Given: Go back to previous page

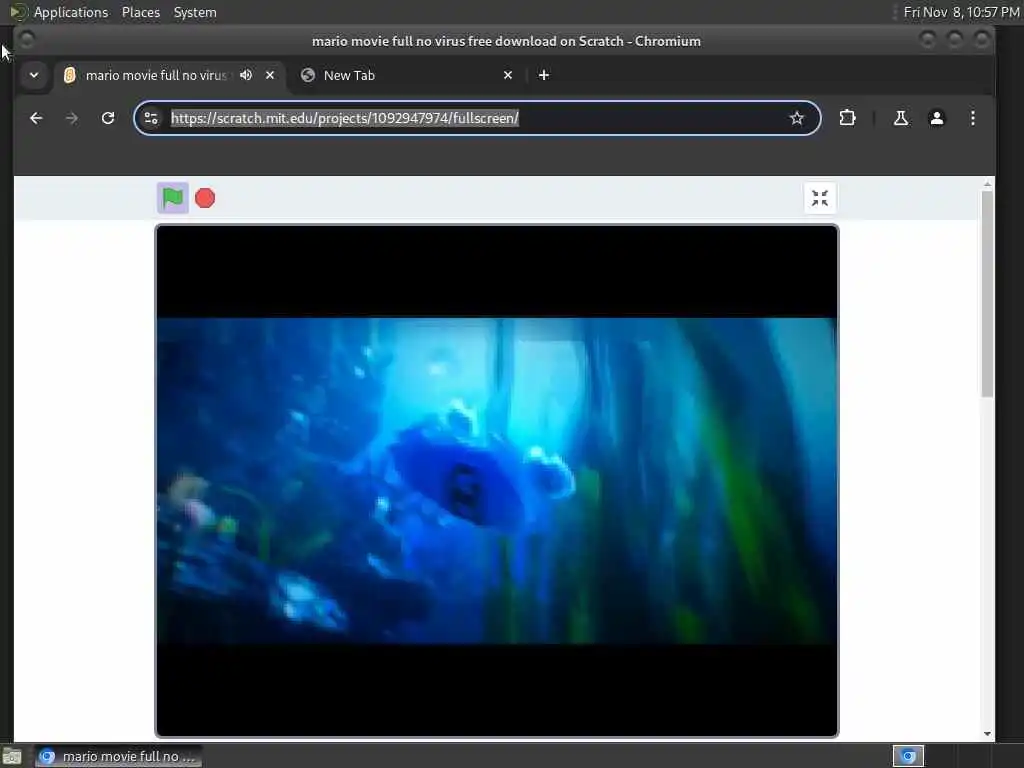Looking at the screenshot, I should 37,118.
